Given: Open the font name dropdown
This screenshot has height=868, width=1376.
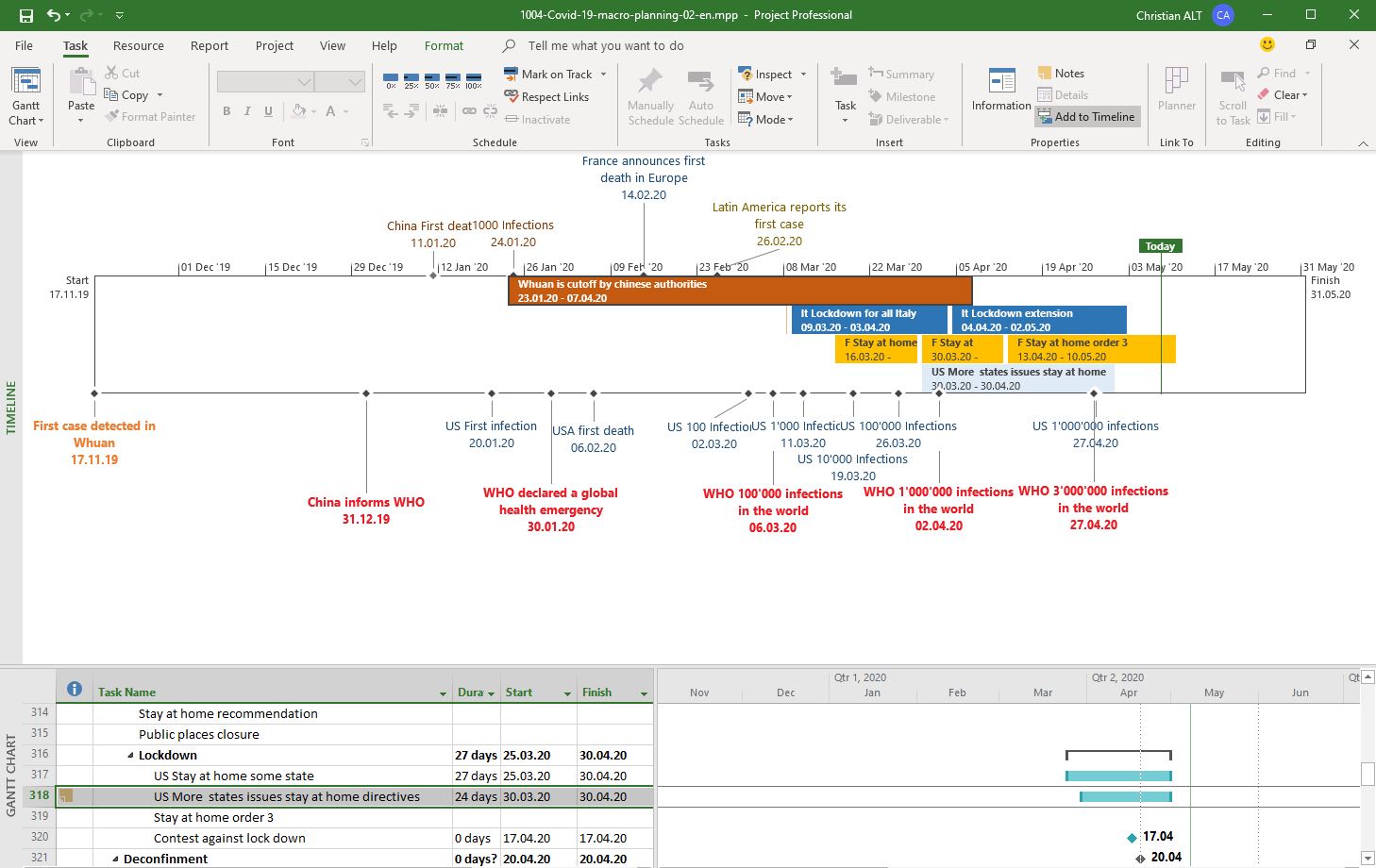Looking at the screenshot, I should pos(304,82).
